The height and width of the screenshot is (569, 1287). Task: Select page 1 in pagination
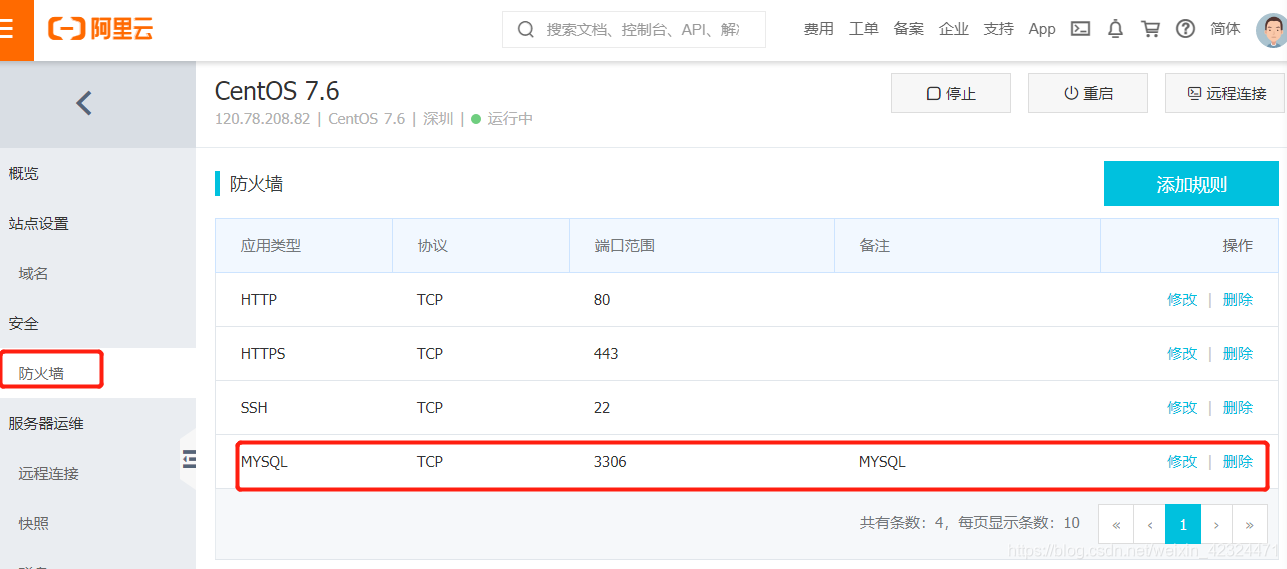point(1183,524)
